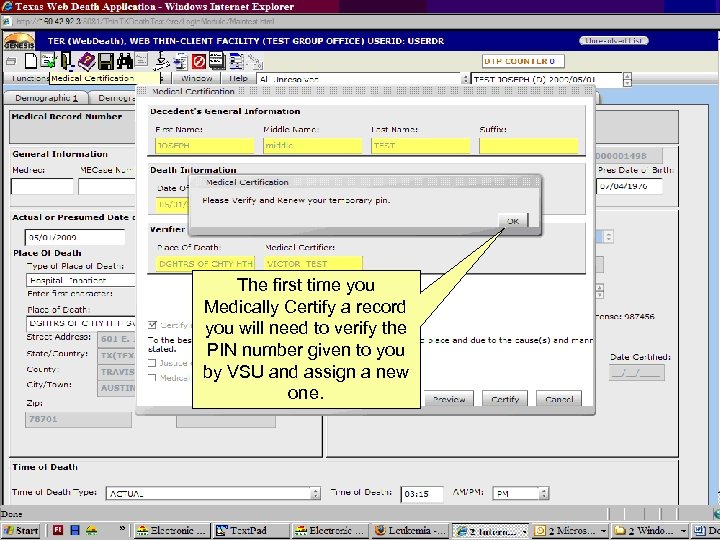
Task: Click the Pres Date of Birth field
Action: click(x=629, y=186)
